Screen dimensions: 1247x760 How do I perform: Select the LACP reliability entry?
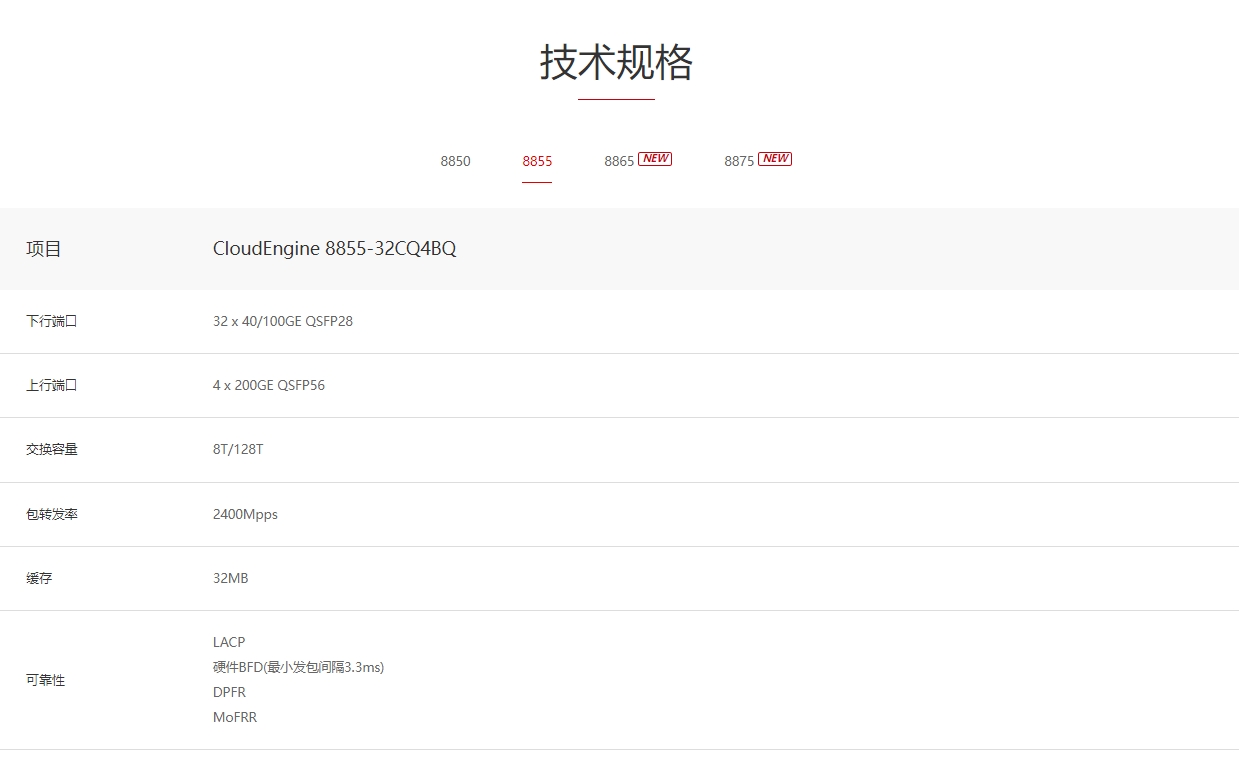(x=229, y=642)
